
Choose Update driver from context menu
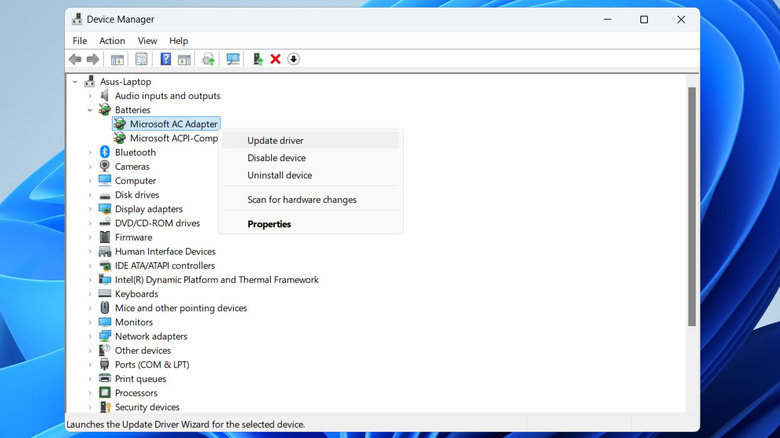(x=275, y=141)
